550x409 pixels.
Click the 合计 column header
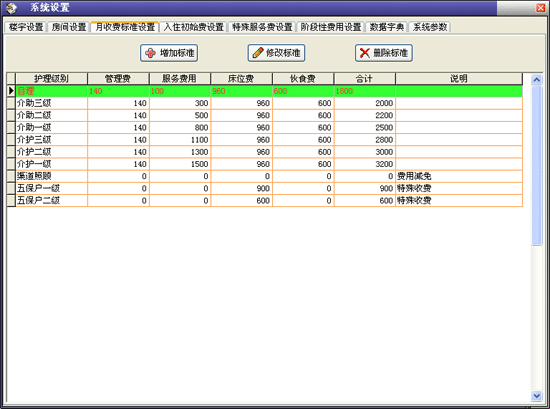[x=365, y=79]
